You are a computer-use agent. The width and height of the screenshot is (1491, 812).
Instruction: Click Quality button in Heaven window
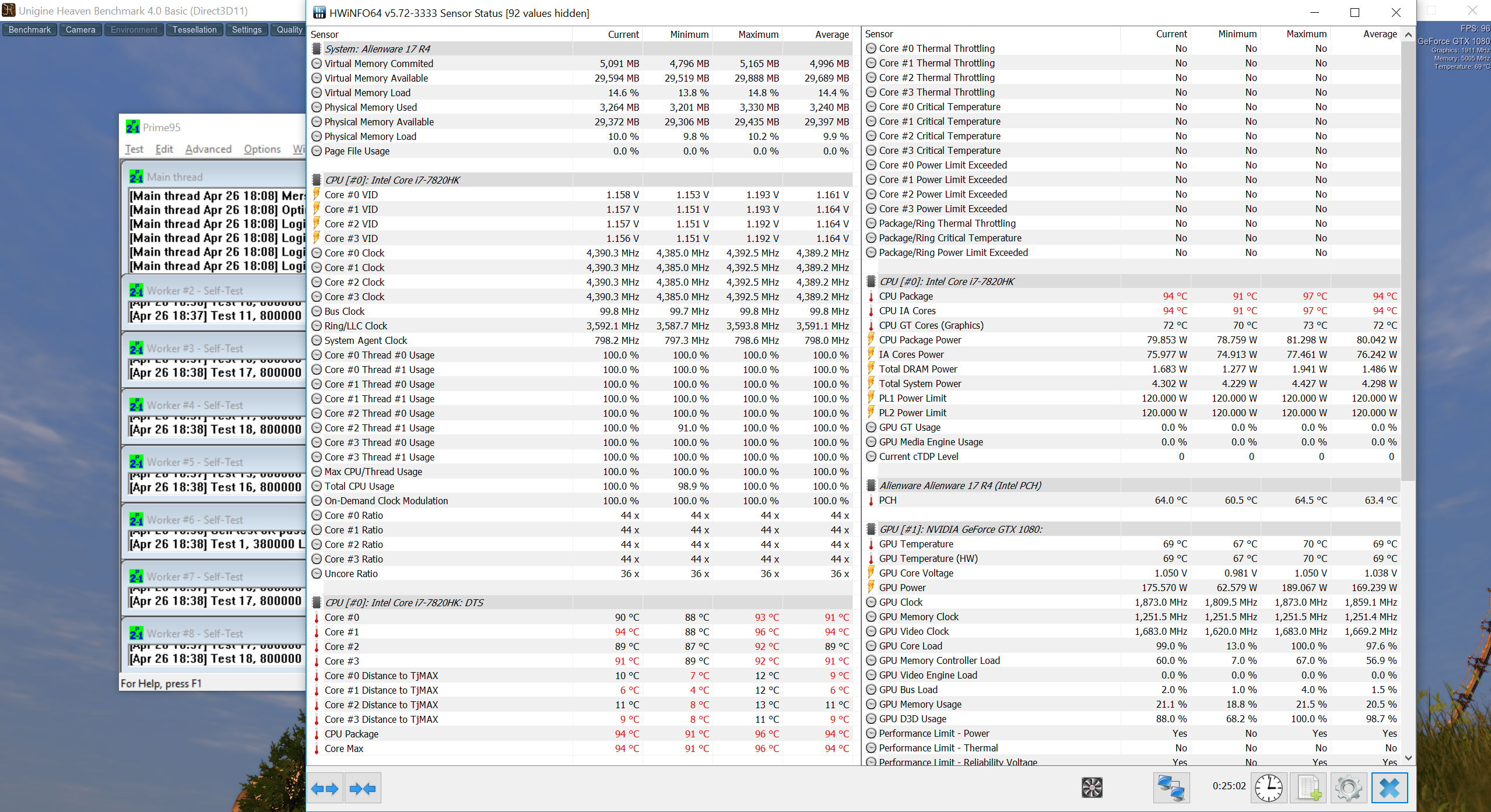[289, 29]
